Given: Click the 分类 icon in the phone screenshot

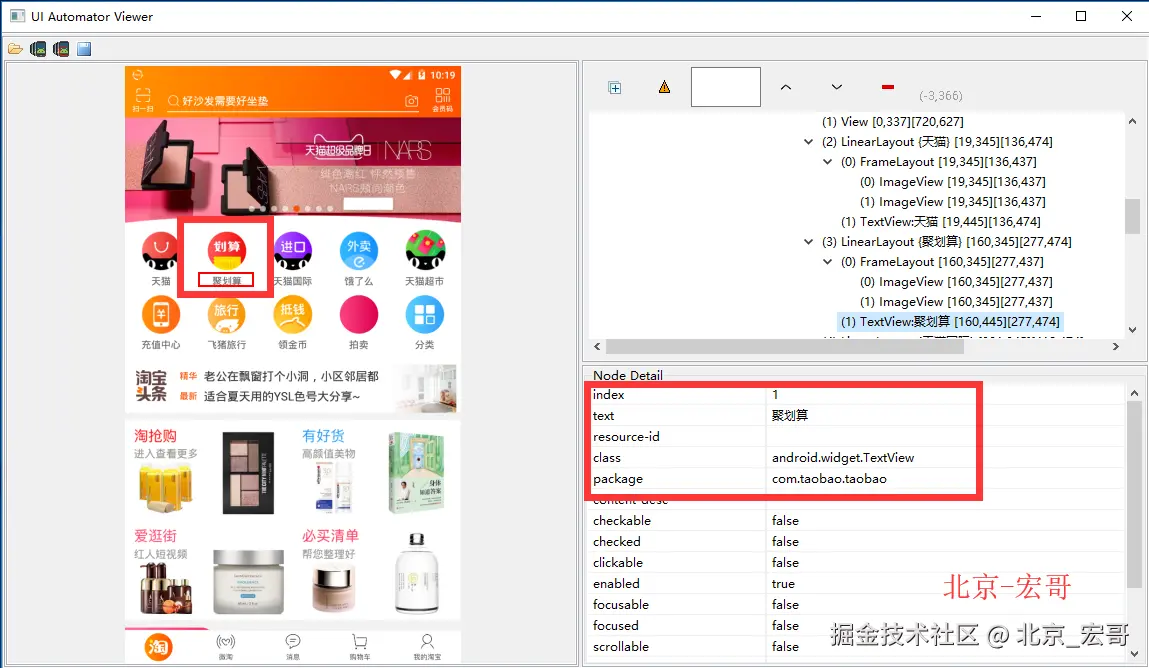Looking at the screenshot, I should tap(425, 314).
